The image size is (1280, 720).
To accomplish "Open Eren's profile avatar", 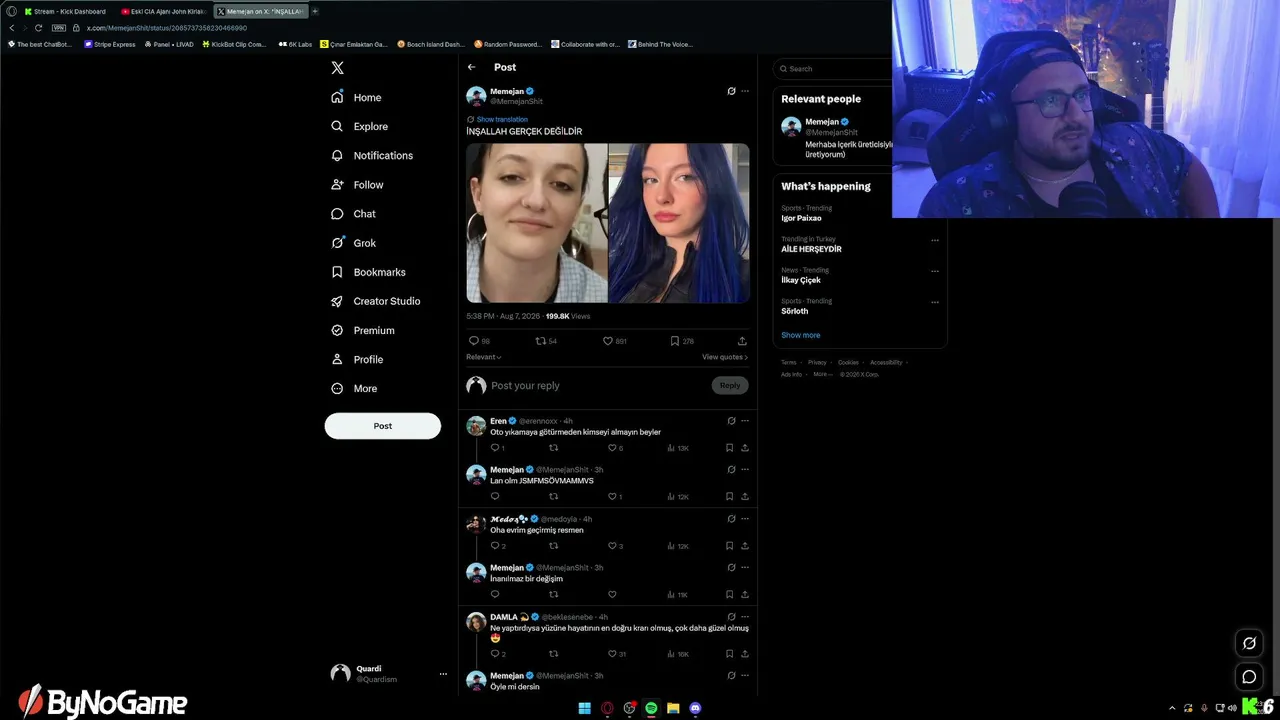I will pos(476,426).
